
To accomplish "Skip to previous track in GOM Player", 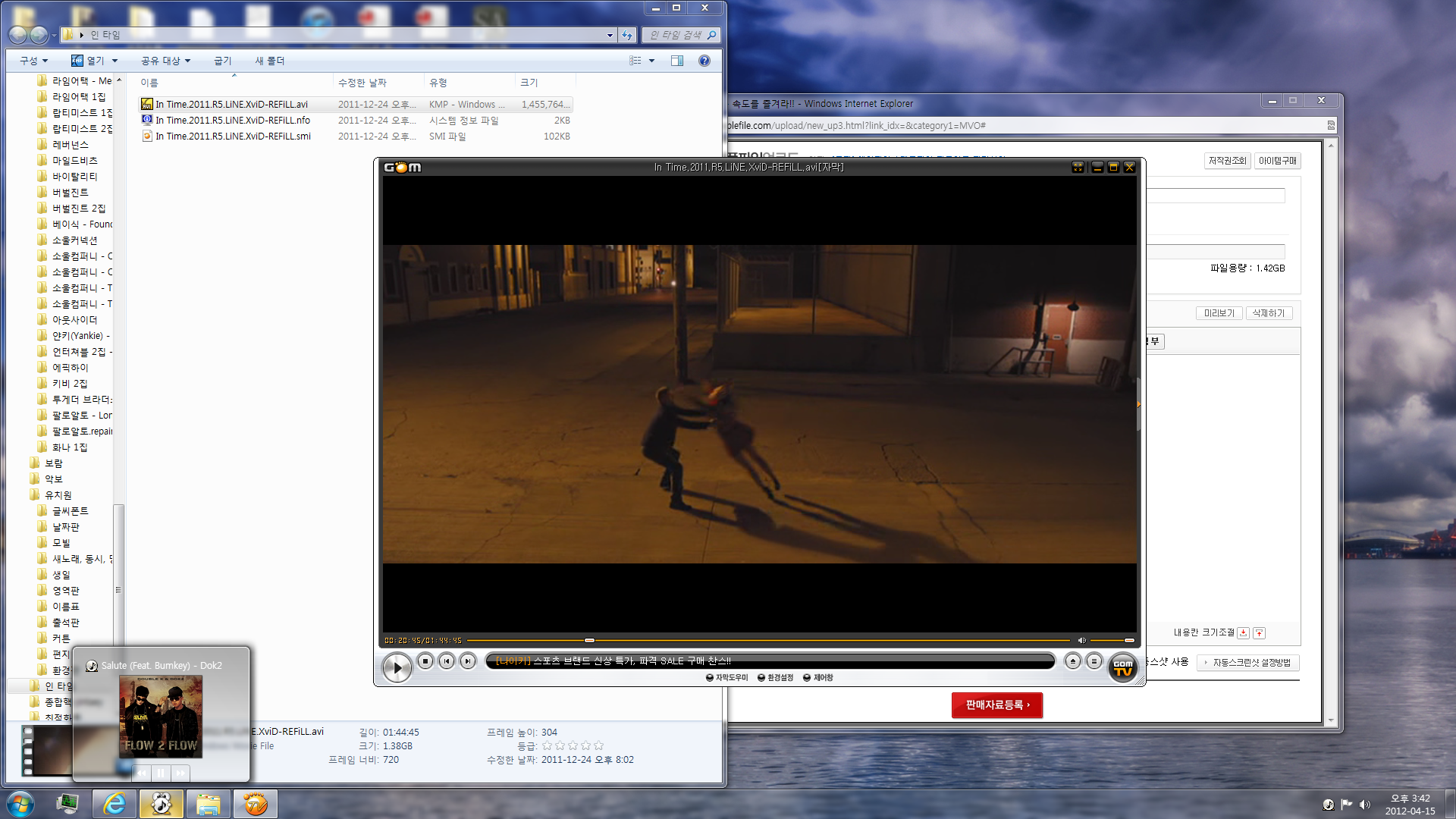I will point(447,661).
